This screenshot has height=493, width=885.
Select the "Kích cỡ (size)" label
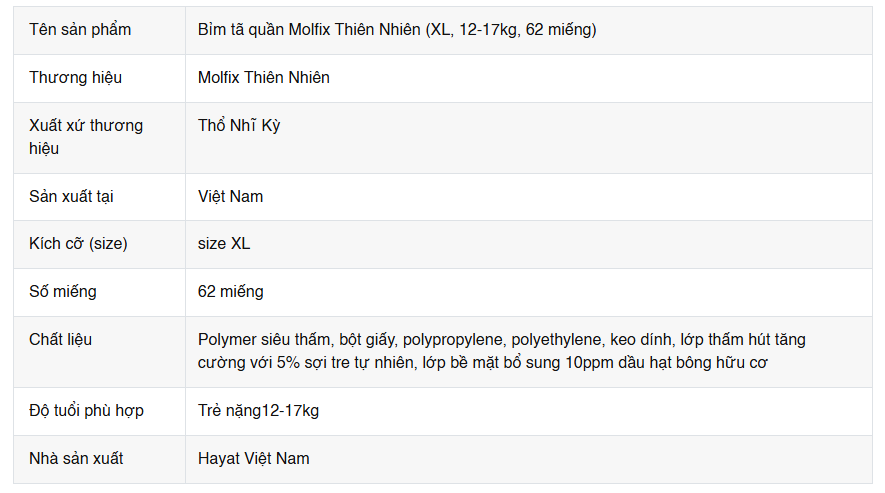[78, 244]
